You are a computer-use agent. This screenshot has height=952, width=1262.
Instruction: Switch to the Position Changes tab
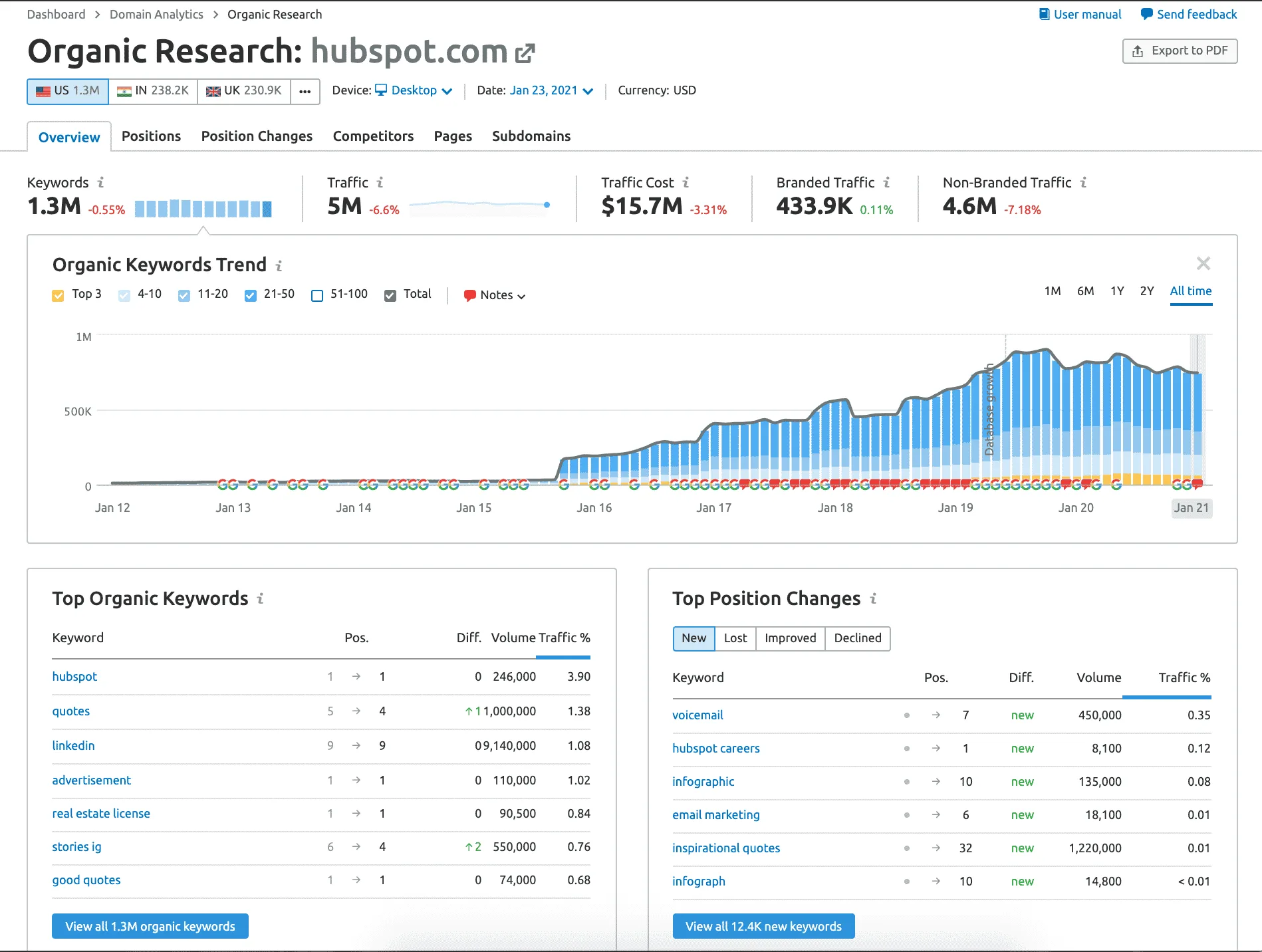point(257,136)
